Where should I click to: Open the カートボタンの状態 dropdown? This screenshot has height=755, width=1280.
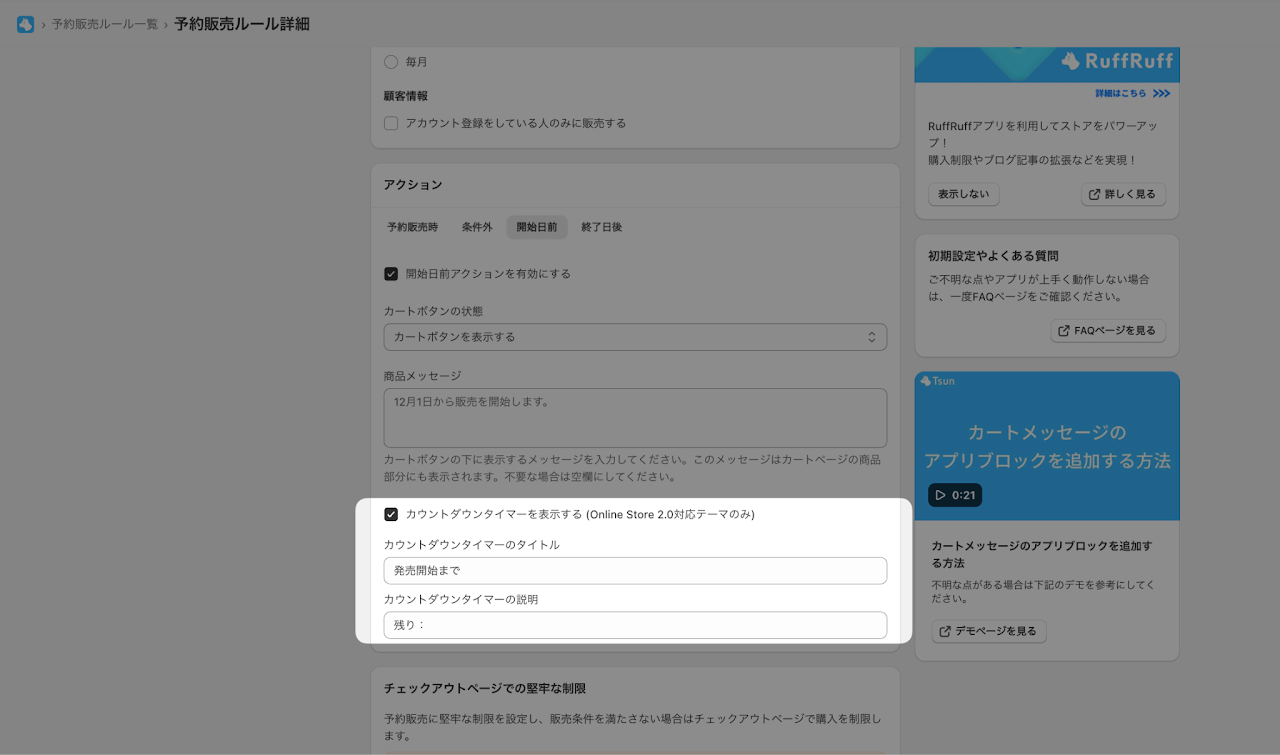click(635, 337)
